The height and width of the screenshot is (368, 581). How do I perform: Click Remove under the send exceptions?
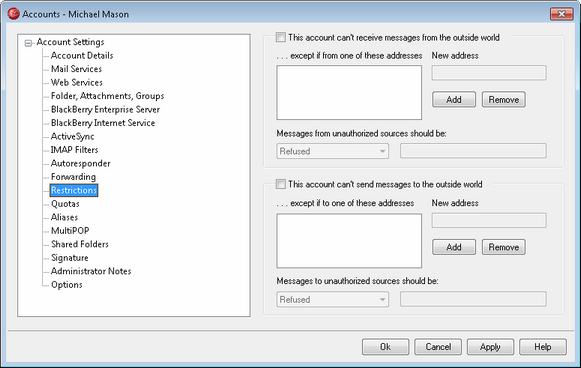coord(504,247)
